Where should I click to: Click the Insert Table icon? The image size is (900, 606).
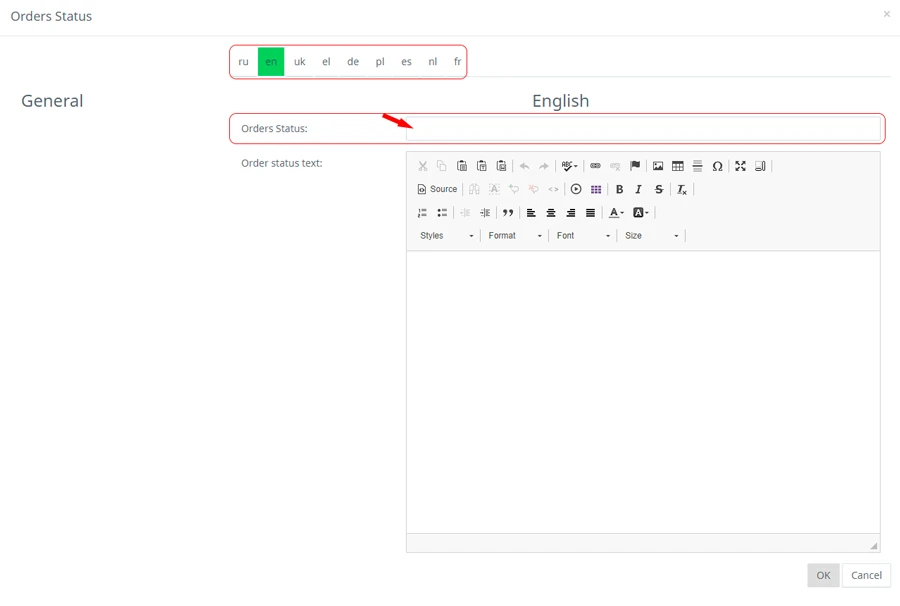pyautogui.click(x=678, y=166)
